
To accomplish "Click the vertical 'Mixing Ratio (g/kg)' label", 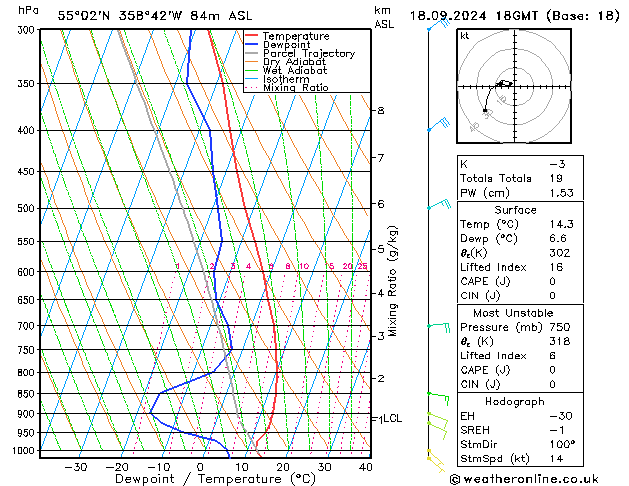I will pyautogui.click(x=392, y=281).
